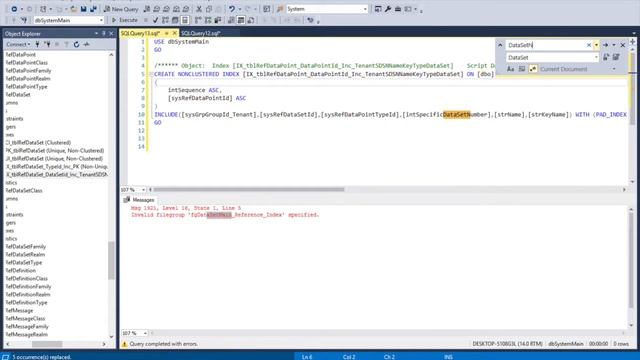The image size is (640, 360).
Task: Open the Connect dropdown in Object Explorer
Action: 18,44
